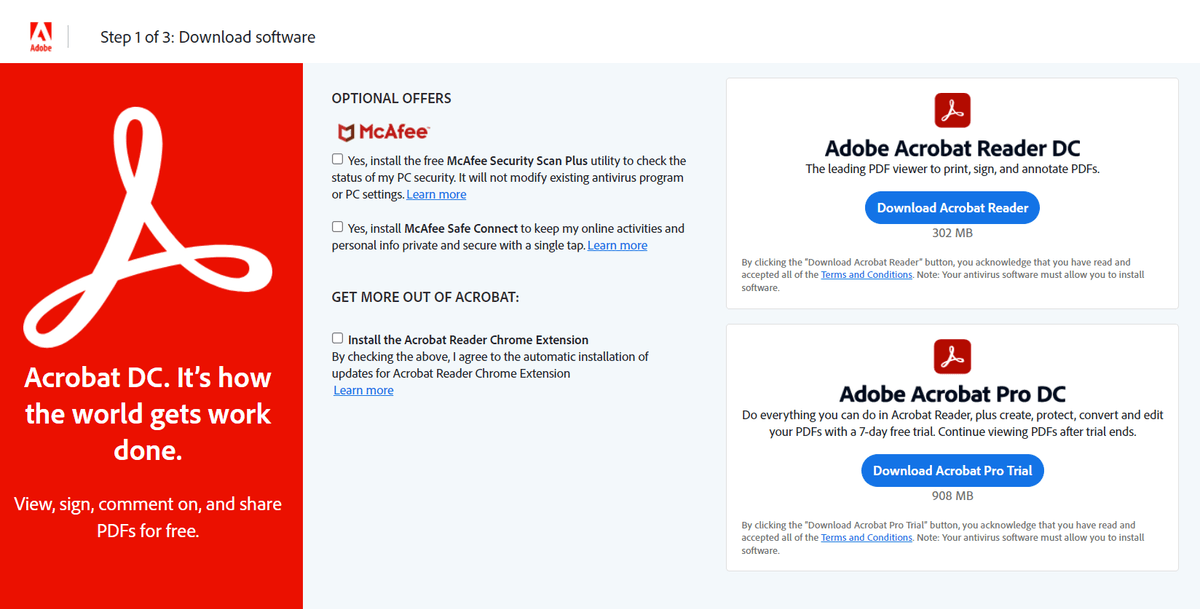Click the OPTIONAL OFFERS heading

click(391, 97)
